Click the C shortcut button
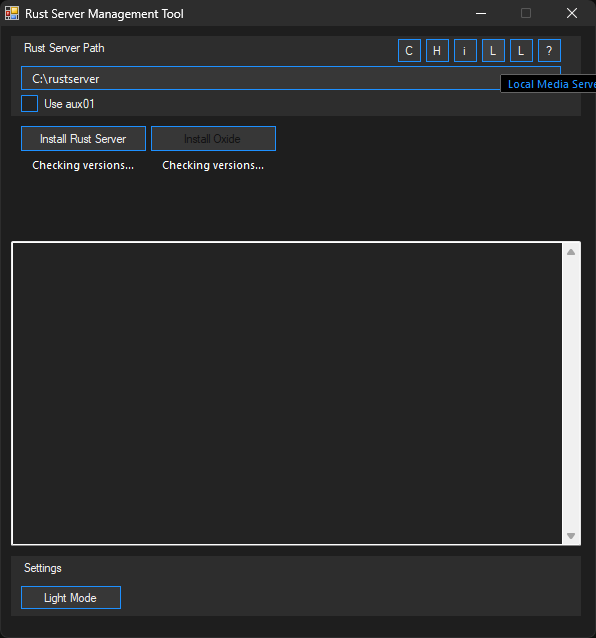596x638 pixels. coord(409,51)
